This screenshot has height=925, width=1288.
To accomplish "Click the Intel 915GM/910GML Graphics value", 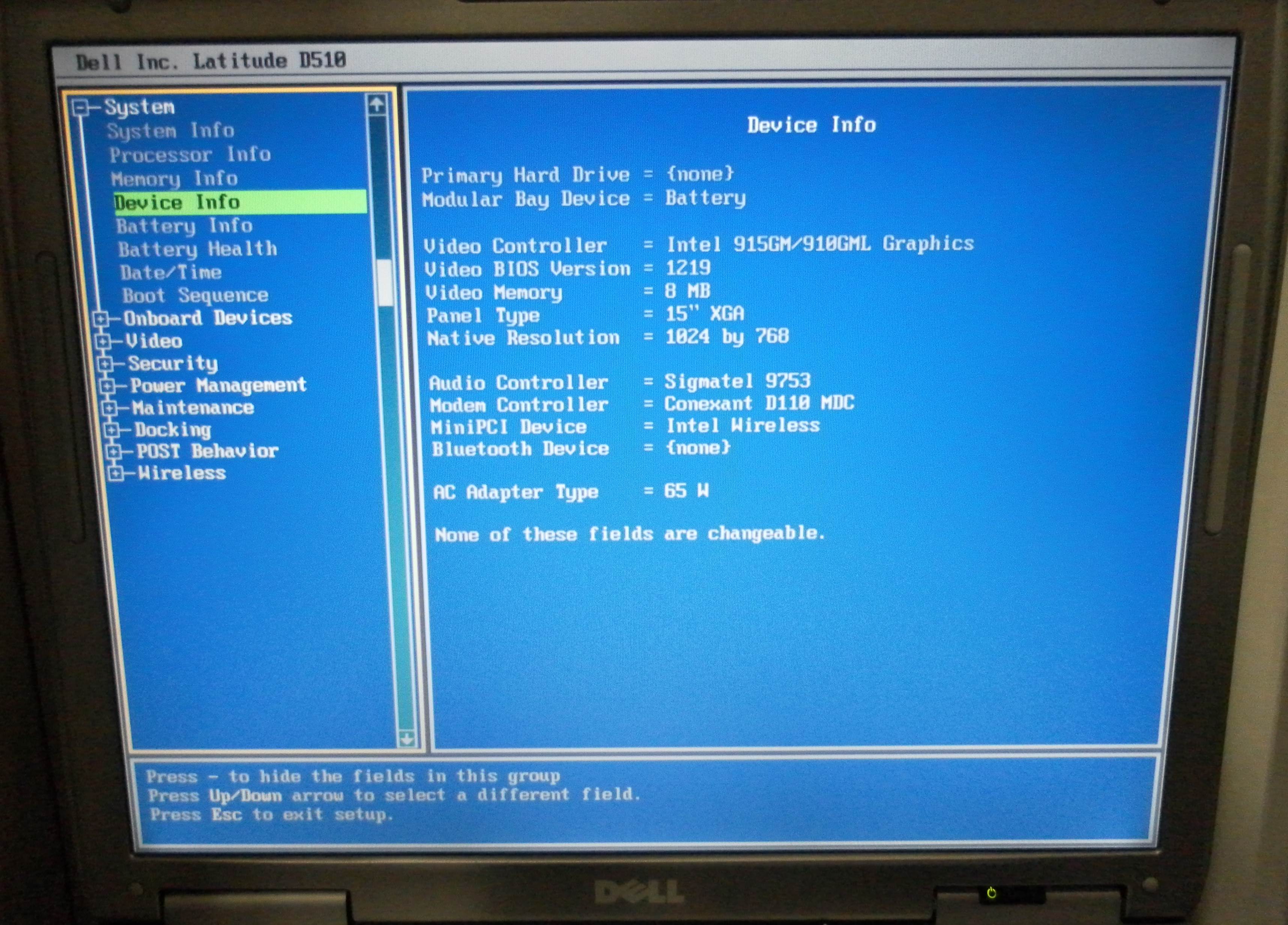I will (819, 244).
